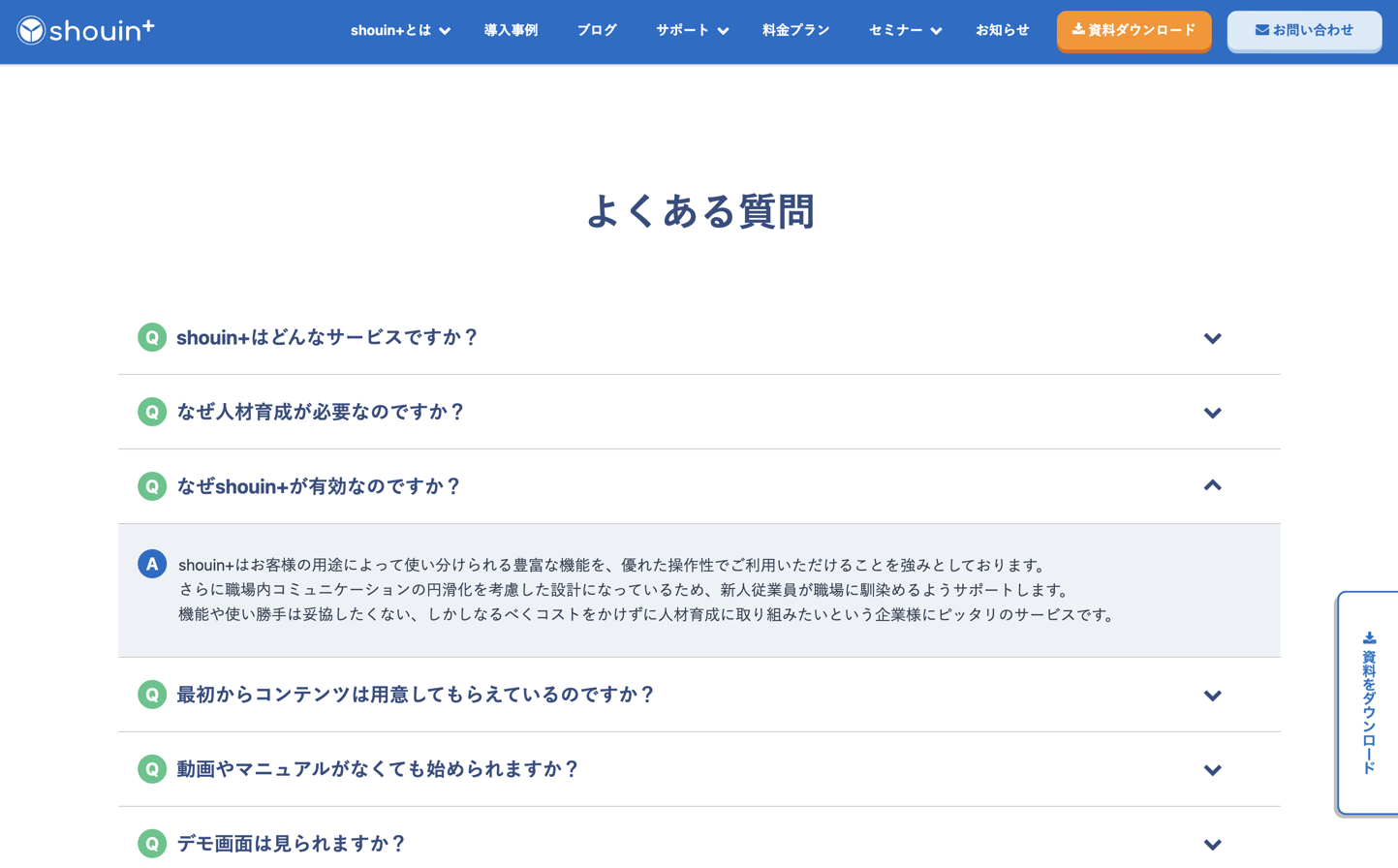
Task: Click Q icon beside なぜshouin+が有効なのですか？
Action: (152, 486)
